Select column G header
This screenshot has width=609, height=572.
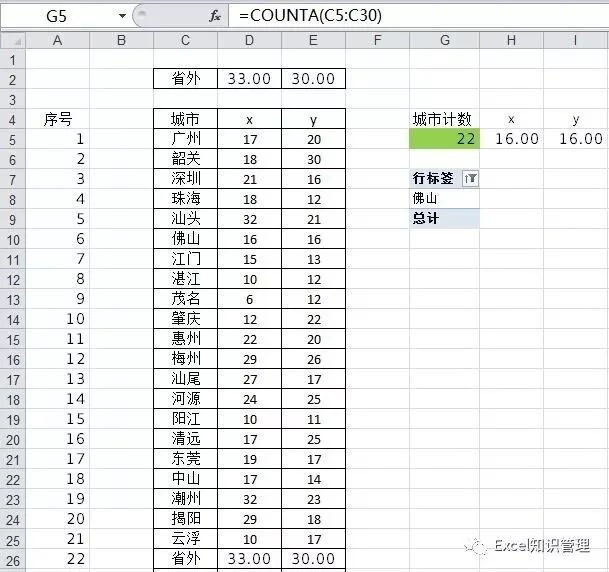click(445, 40)
